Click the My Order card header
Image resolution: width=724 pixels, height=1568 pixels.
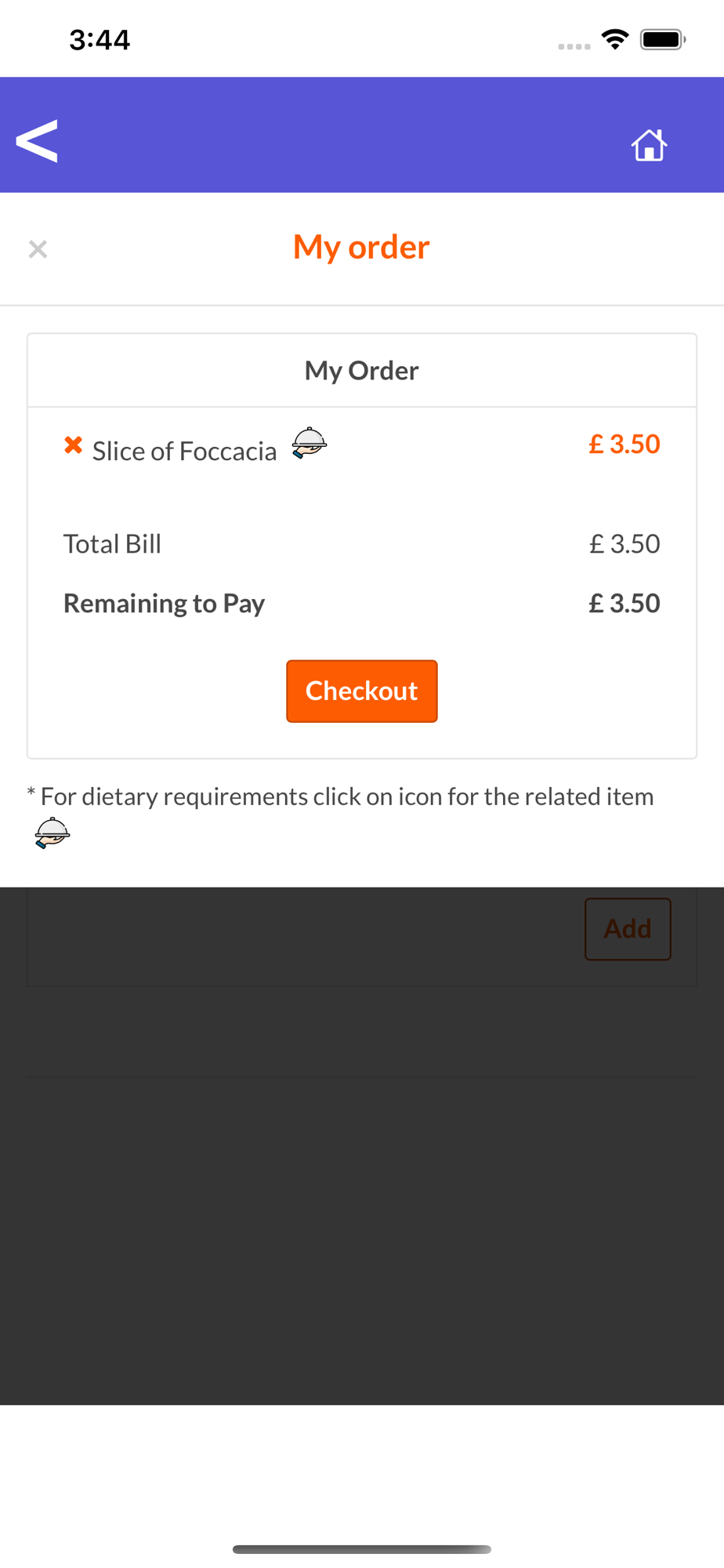[x=362, y=370]
